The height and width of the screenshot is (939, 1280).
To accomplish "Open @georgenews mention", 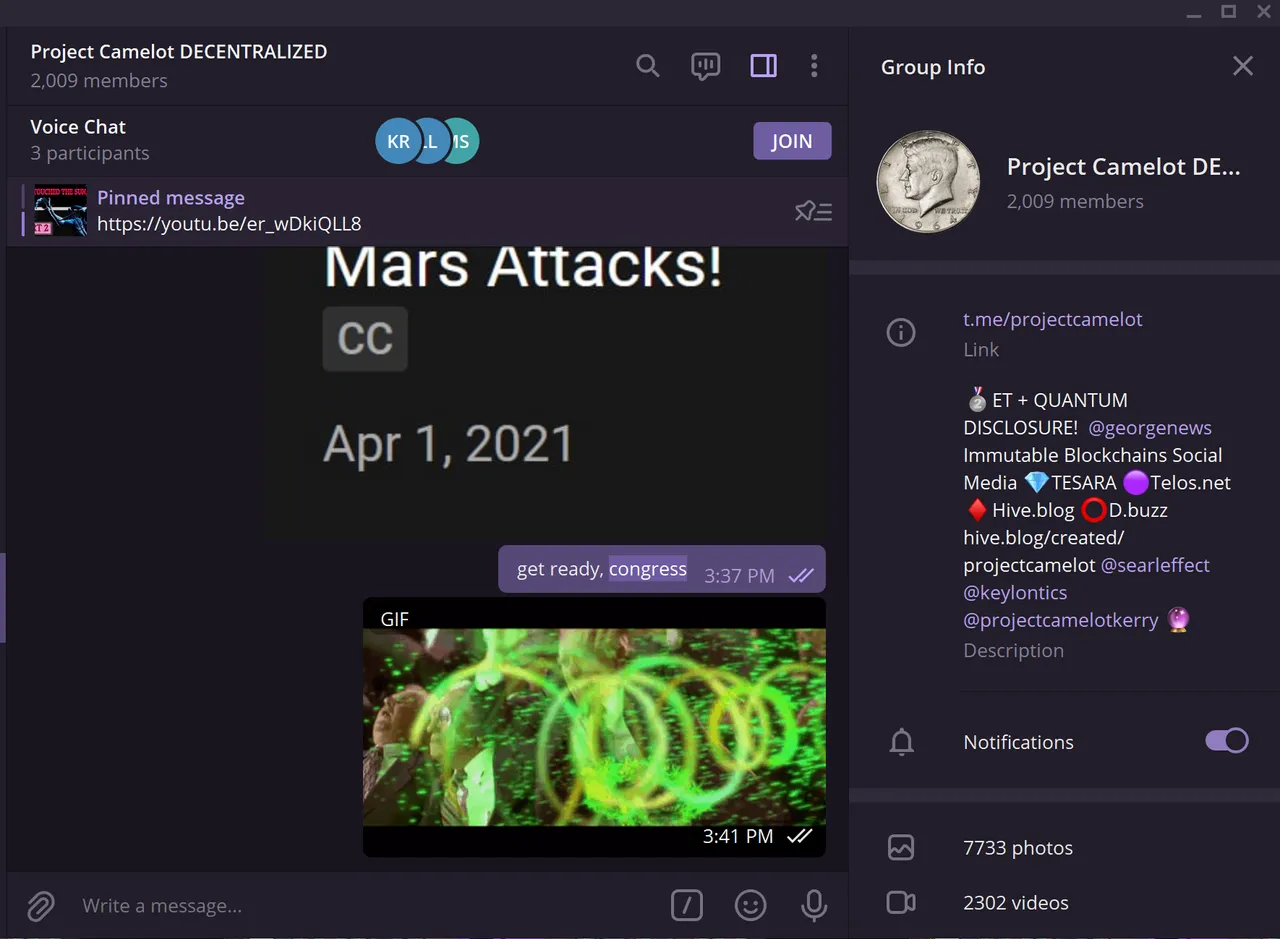I will [1150, 428].
